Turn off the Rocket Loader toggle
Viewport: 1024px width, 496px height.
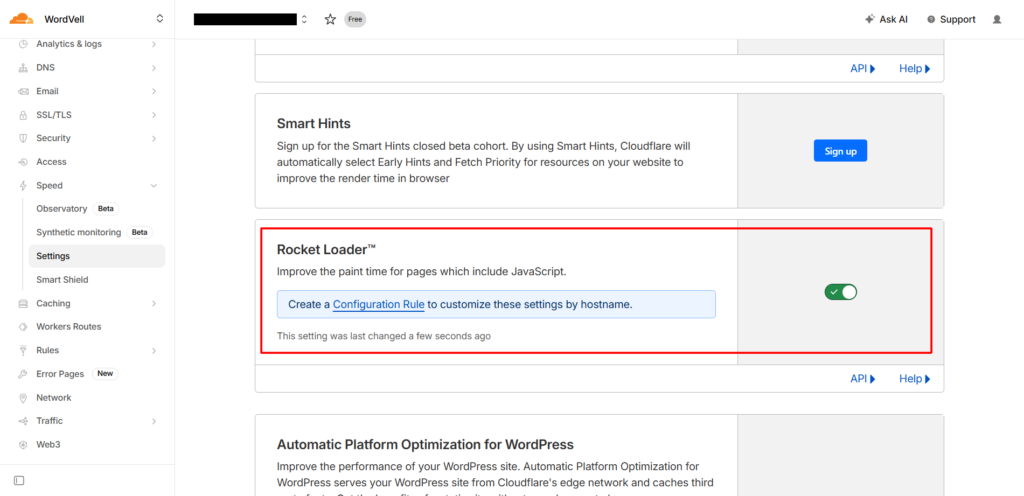840,292
